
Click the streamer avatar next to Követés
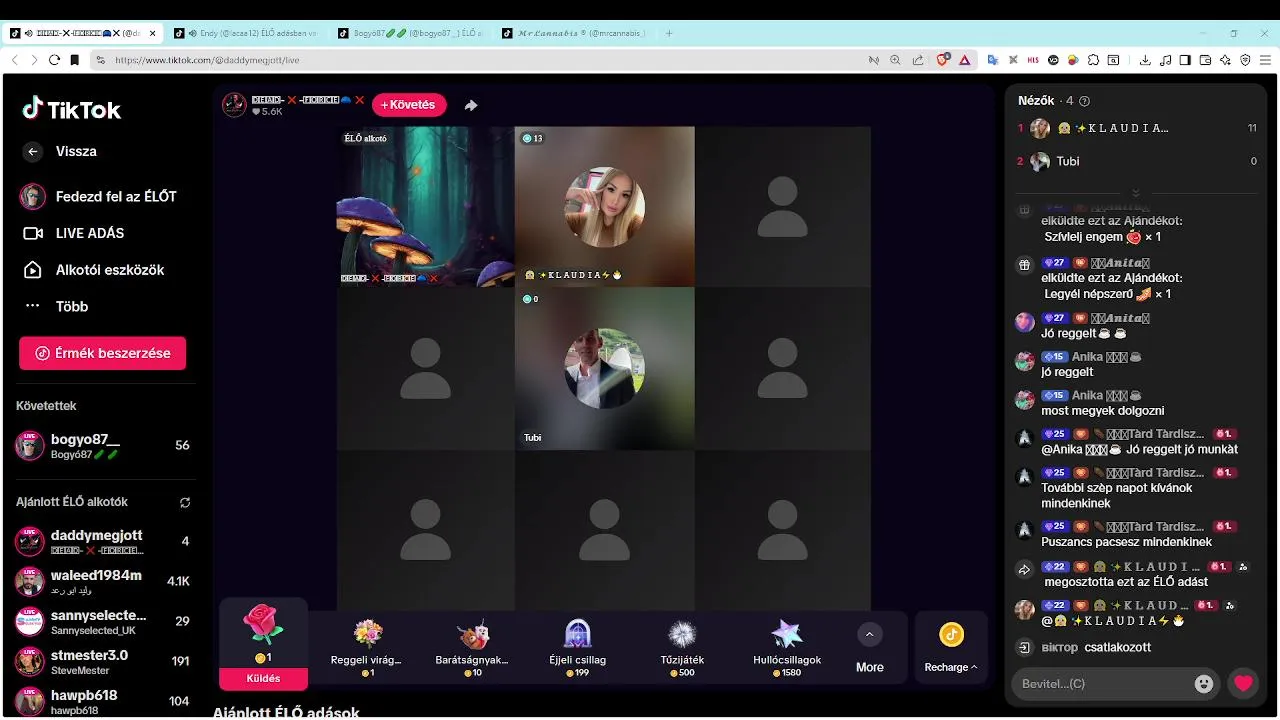[234, 105]
